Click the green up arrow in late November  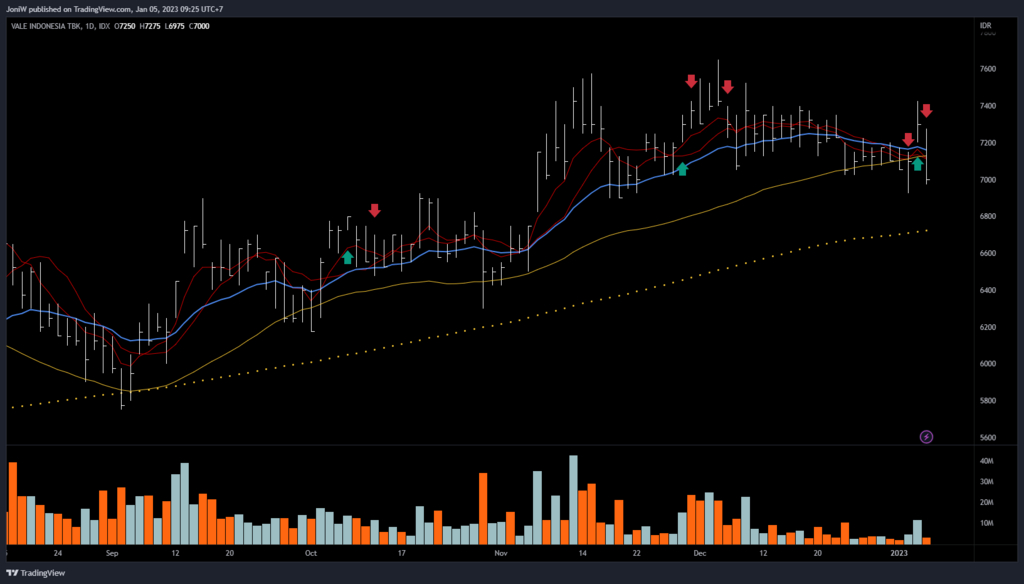pos(682,169)
